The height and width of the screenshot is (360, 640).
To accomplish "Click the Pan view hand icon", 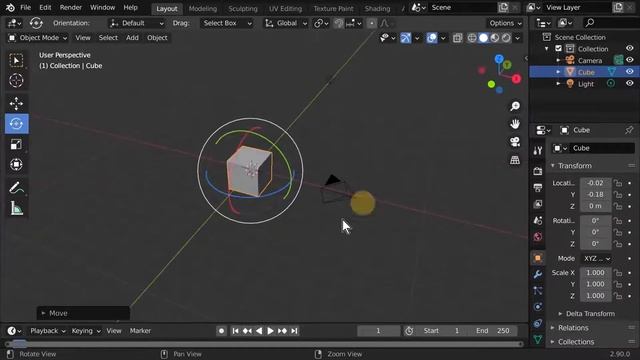I will click(x=515, y=124).
